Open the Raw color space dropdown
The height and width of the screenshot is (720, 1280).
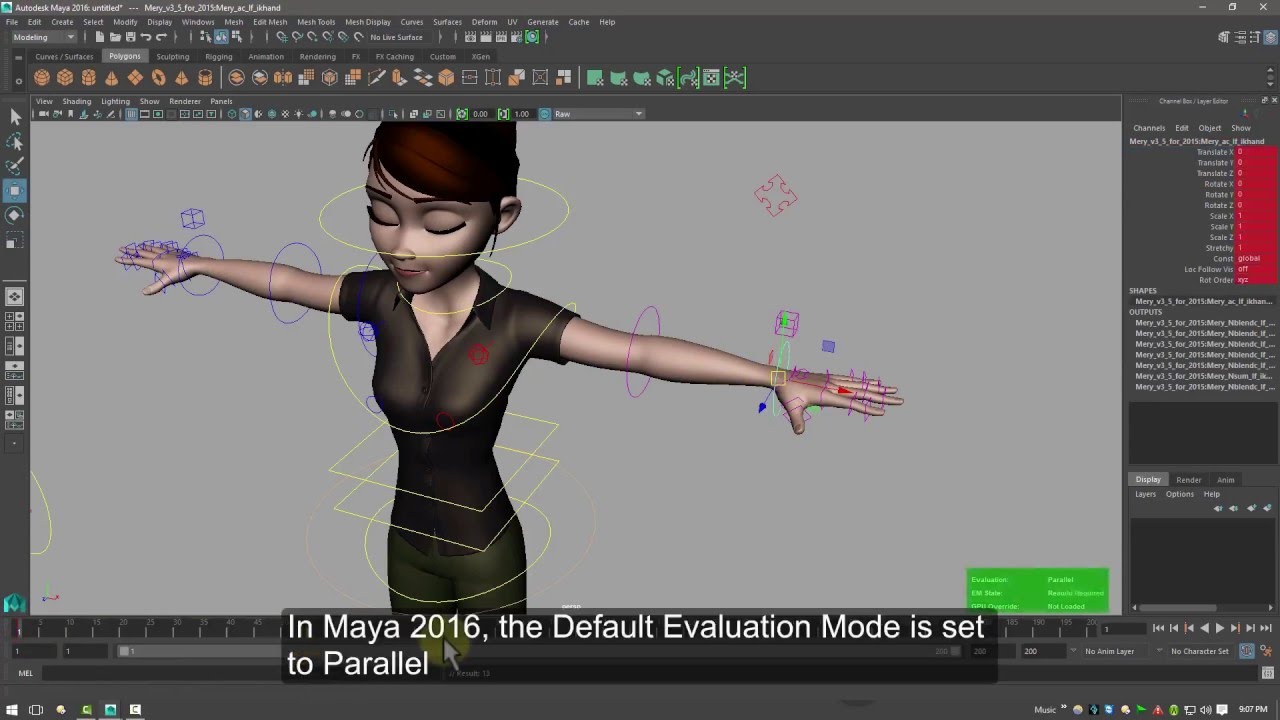pos(598,114)
